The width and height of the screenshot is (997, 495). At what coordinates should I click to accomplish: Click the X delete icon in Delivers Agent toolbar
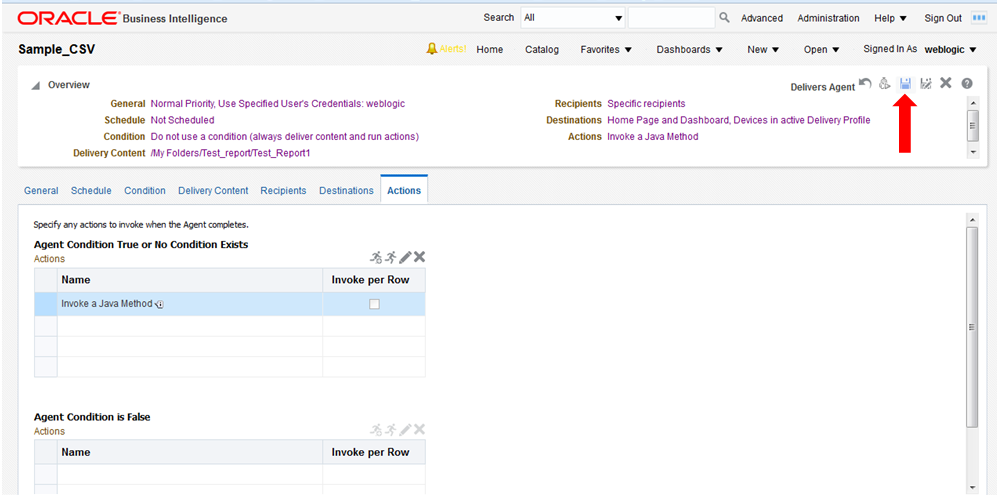coord(945,83)
